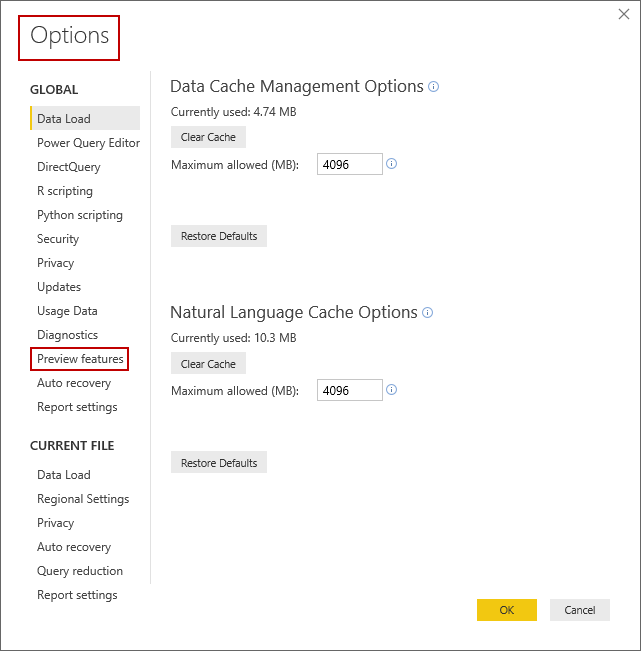Viewport: 641px width, 651px height.
Task: Open global Security options
Action: (x=58, y=239)
